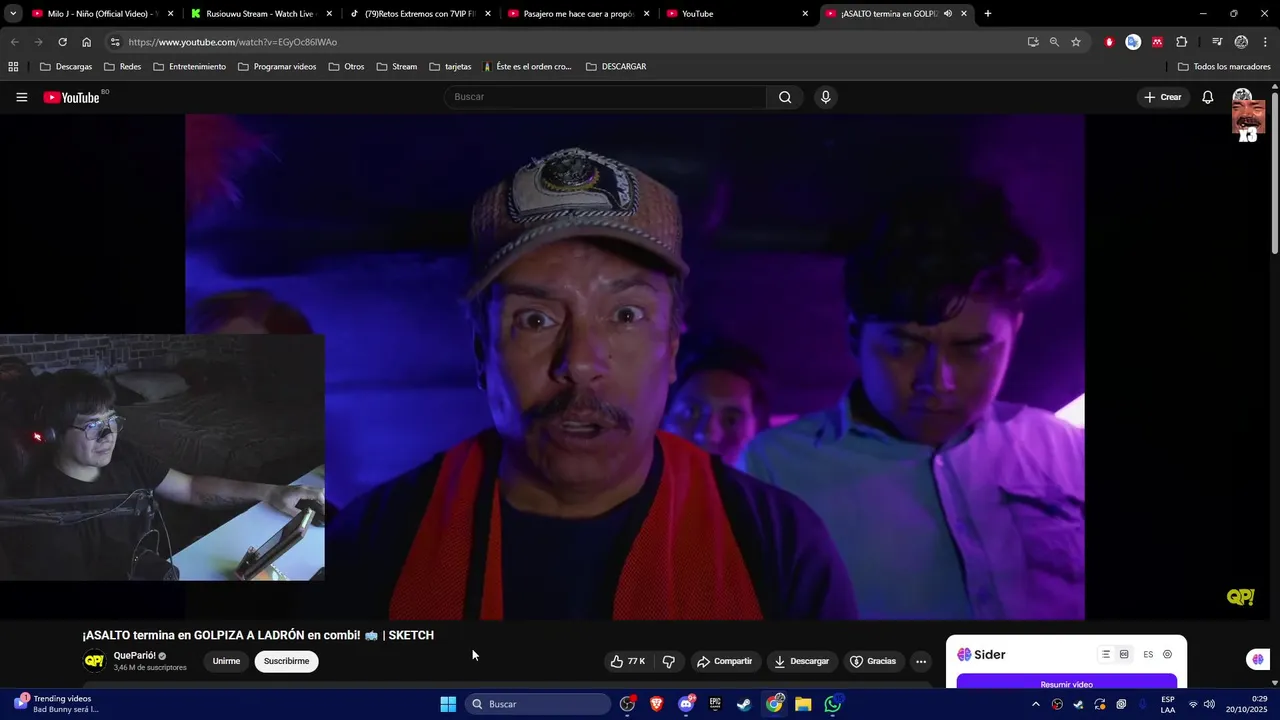
Task: Open the Google Translate extension icon
Action: (x=1133, y=42)
